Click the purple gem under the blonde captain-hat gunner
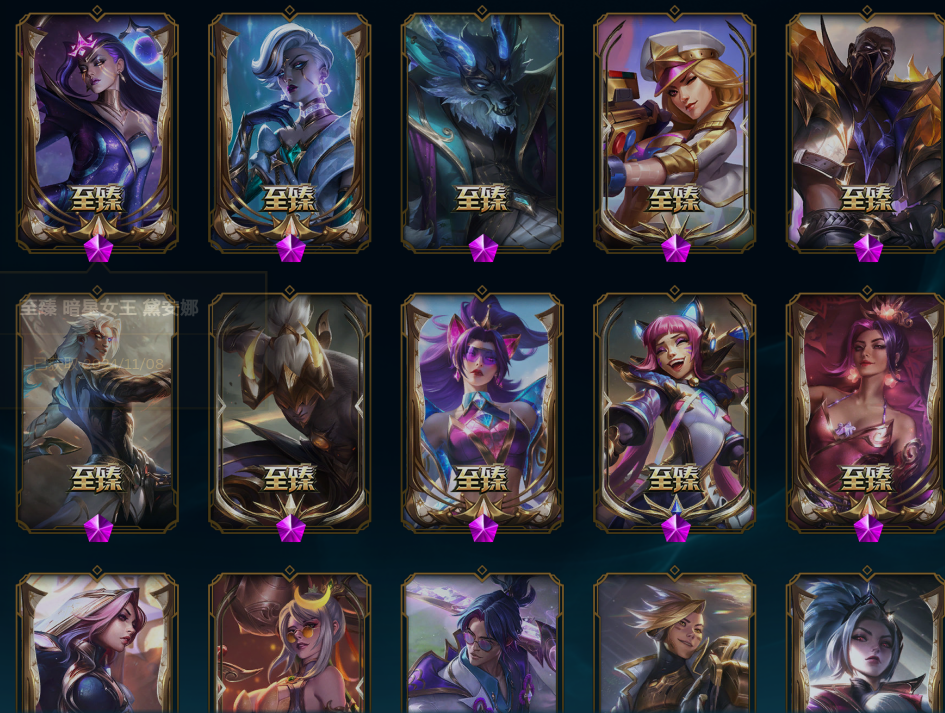 [x=676, y=248]
